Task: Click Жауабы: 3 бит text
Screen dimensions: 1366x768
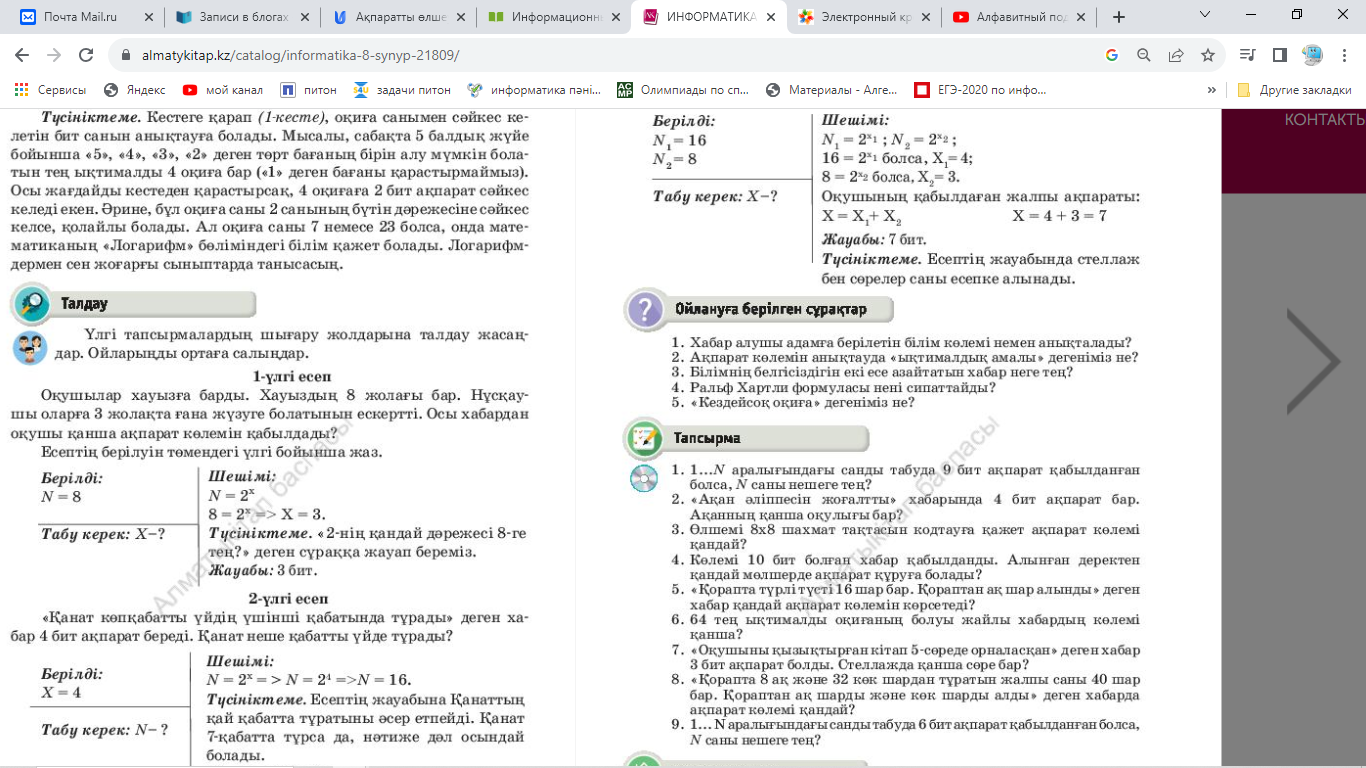Action: [x=263, y=571]
